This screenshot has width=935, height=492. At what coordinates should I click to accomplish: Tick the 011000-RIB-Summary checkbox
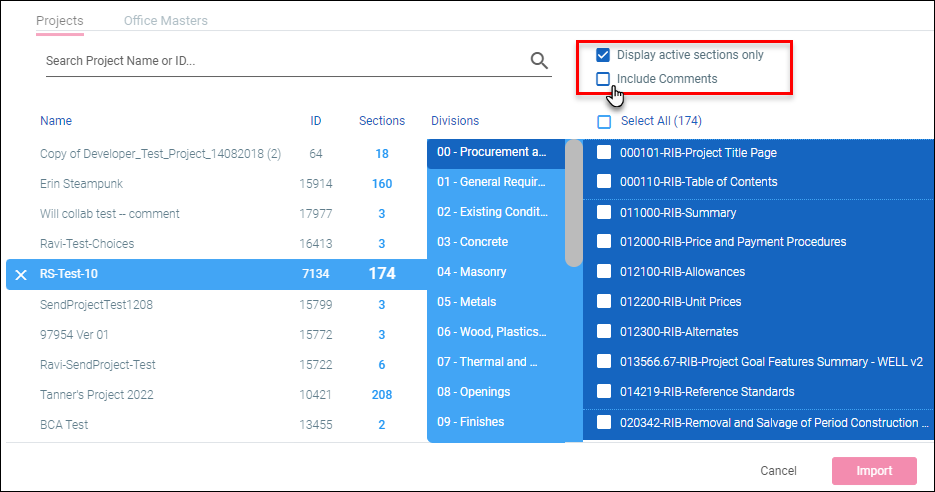click(x=604, y=212)
